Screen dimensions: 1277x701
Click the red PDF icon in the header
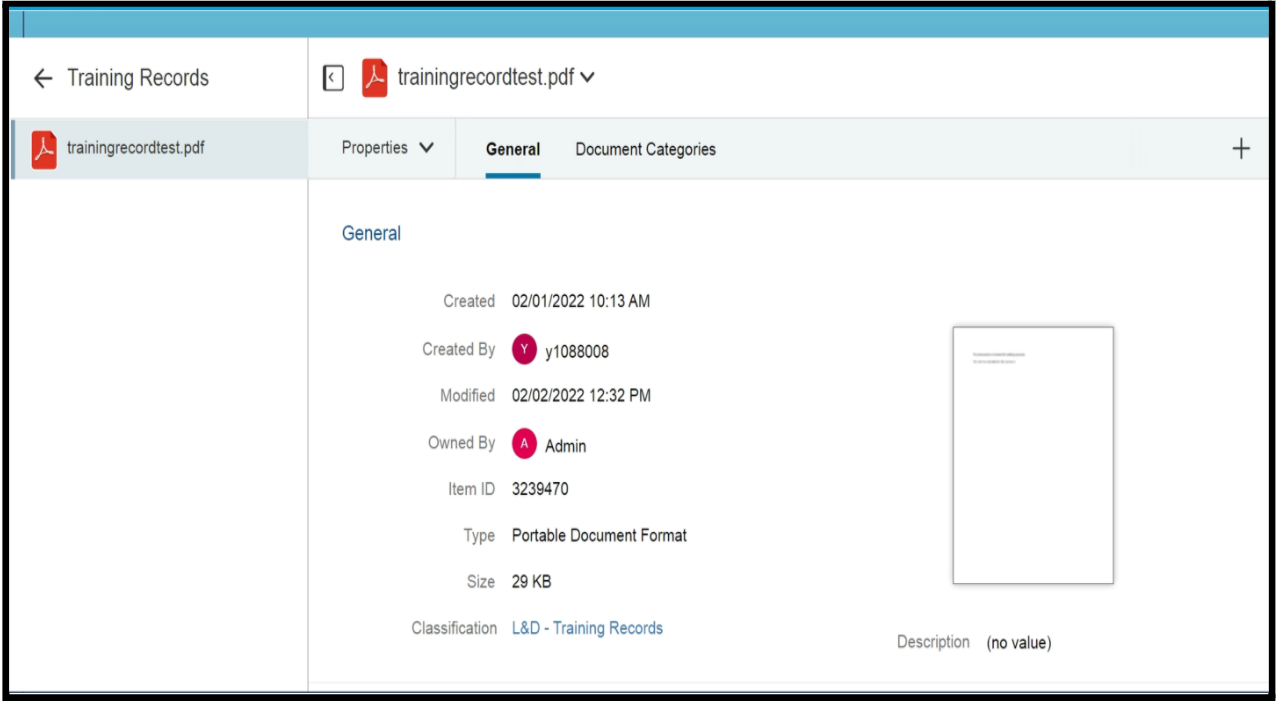[374, 78]
